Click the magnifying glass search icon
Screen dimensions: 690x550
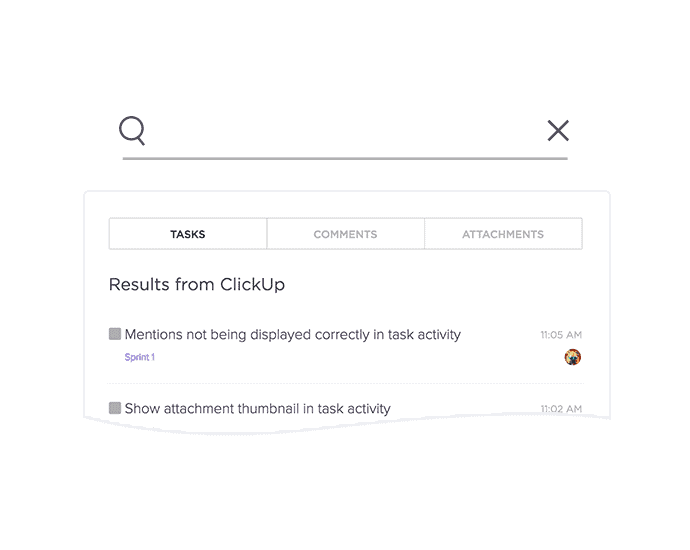point(132,131)
